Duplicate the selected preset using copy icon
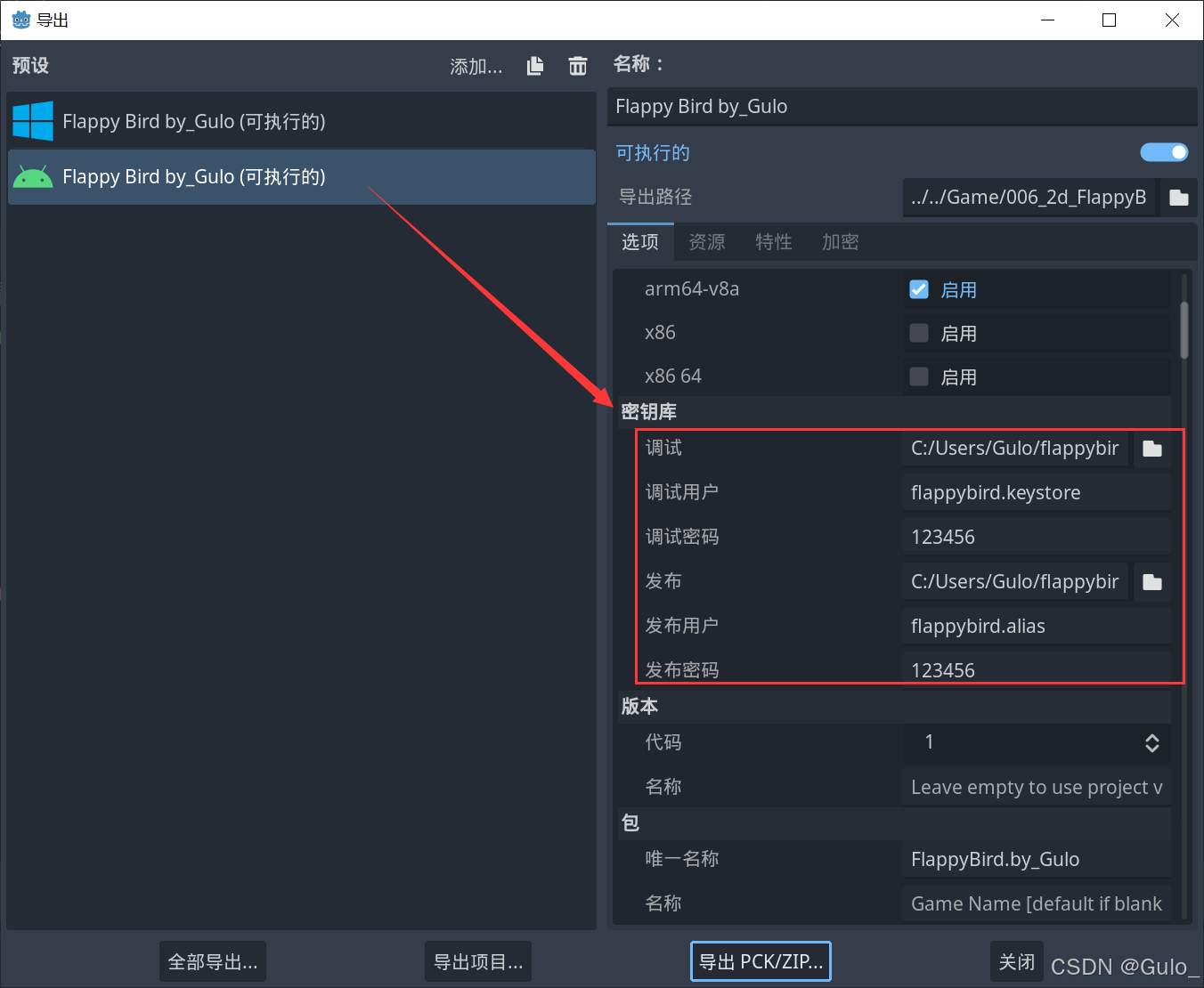This screenshot has width=1204, height=988. point(534,65)
